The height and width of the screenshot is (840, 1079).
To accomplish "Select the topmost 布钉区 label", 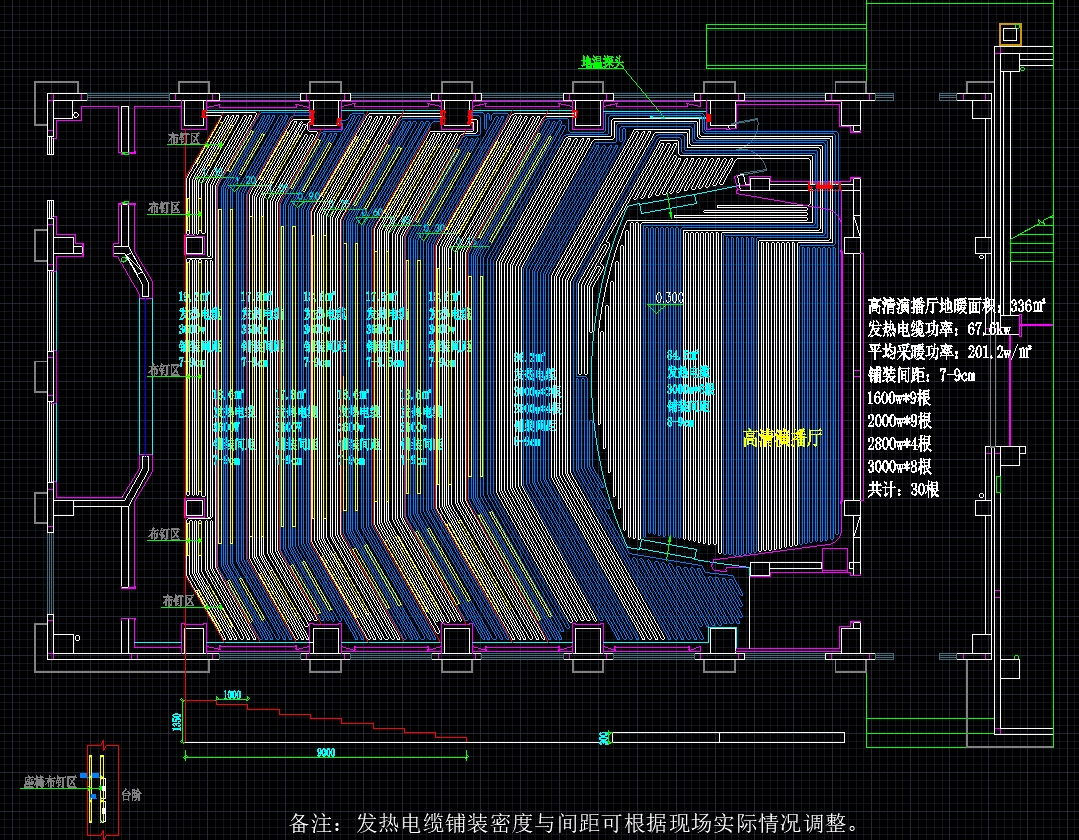I will 183,139.
